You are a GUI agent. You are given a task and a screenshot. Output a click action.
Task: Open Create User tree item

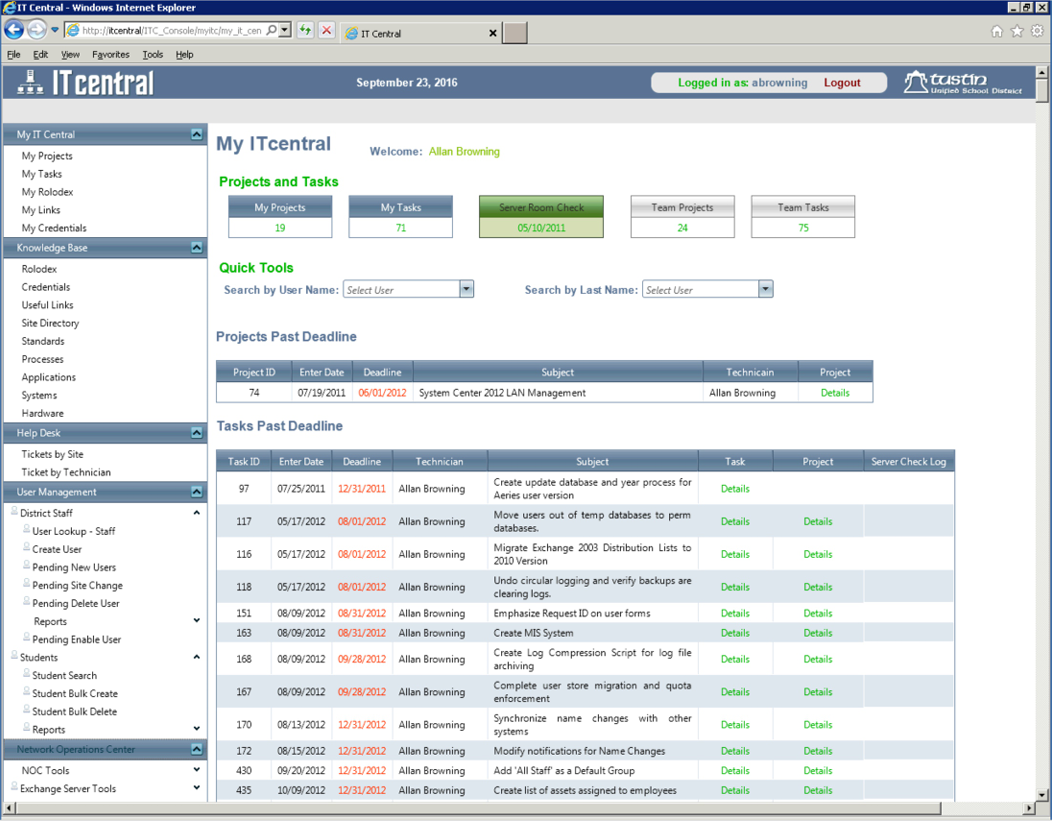pos(57,549)
